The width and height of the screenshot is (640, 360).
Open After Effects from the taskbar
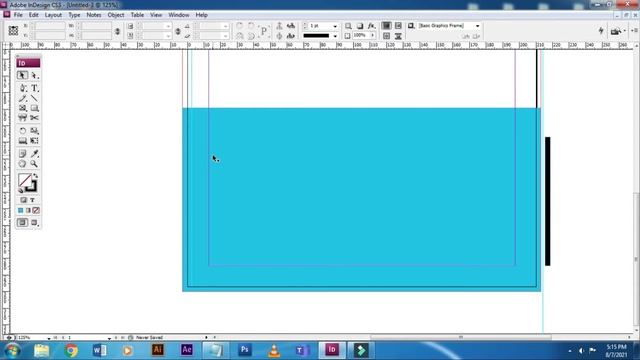pyautogui.click(x=187, y=350)
